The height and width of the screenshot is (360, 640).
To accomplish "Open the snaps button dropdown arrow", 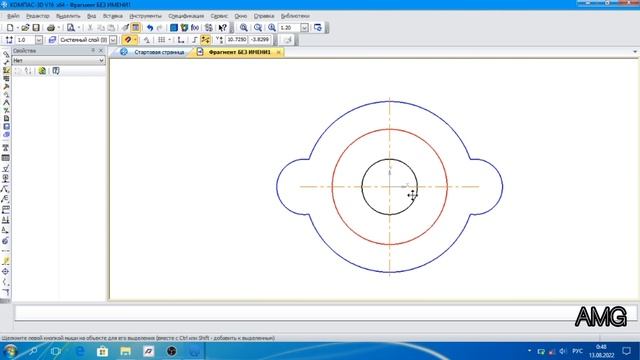I will click(135, 40).
